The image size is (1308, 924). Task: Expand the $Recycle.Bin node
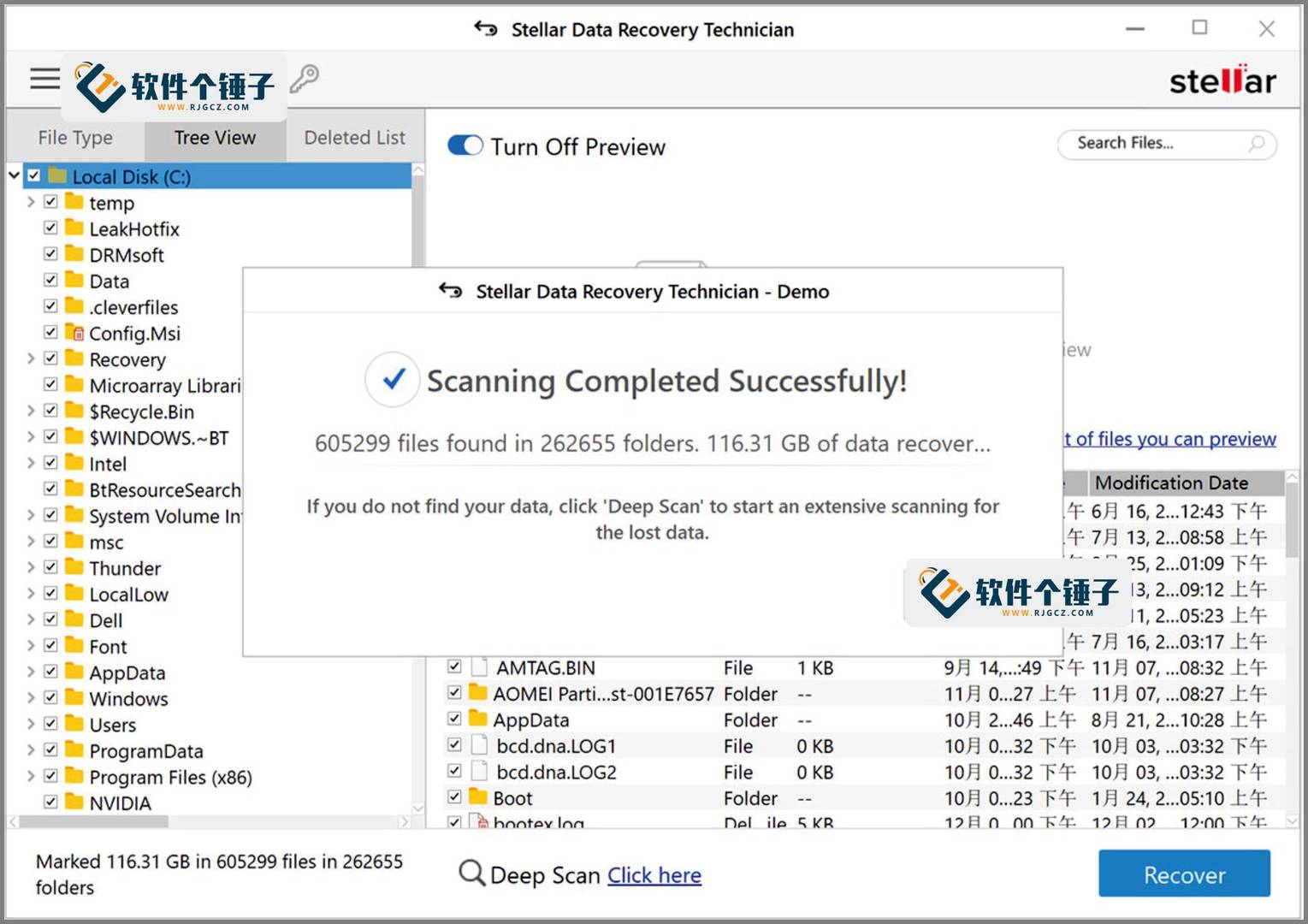coord(31,411)
